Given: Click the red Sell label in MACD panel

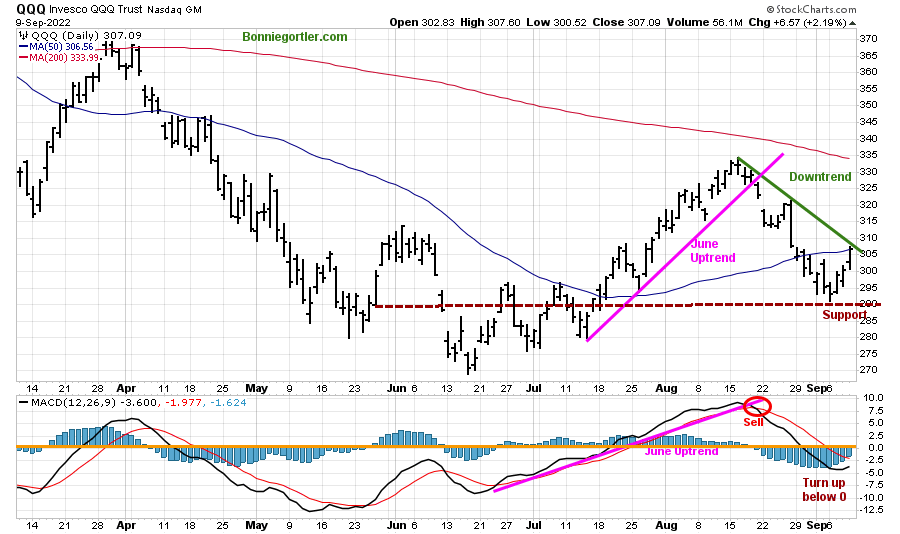Looking at the screenshot, I should tap(753, 422).
